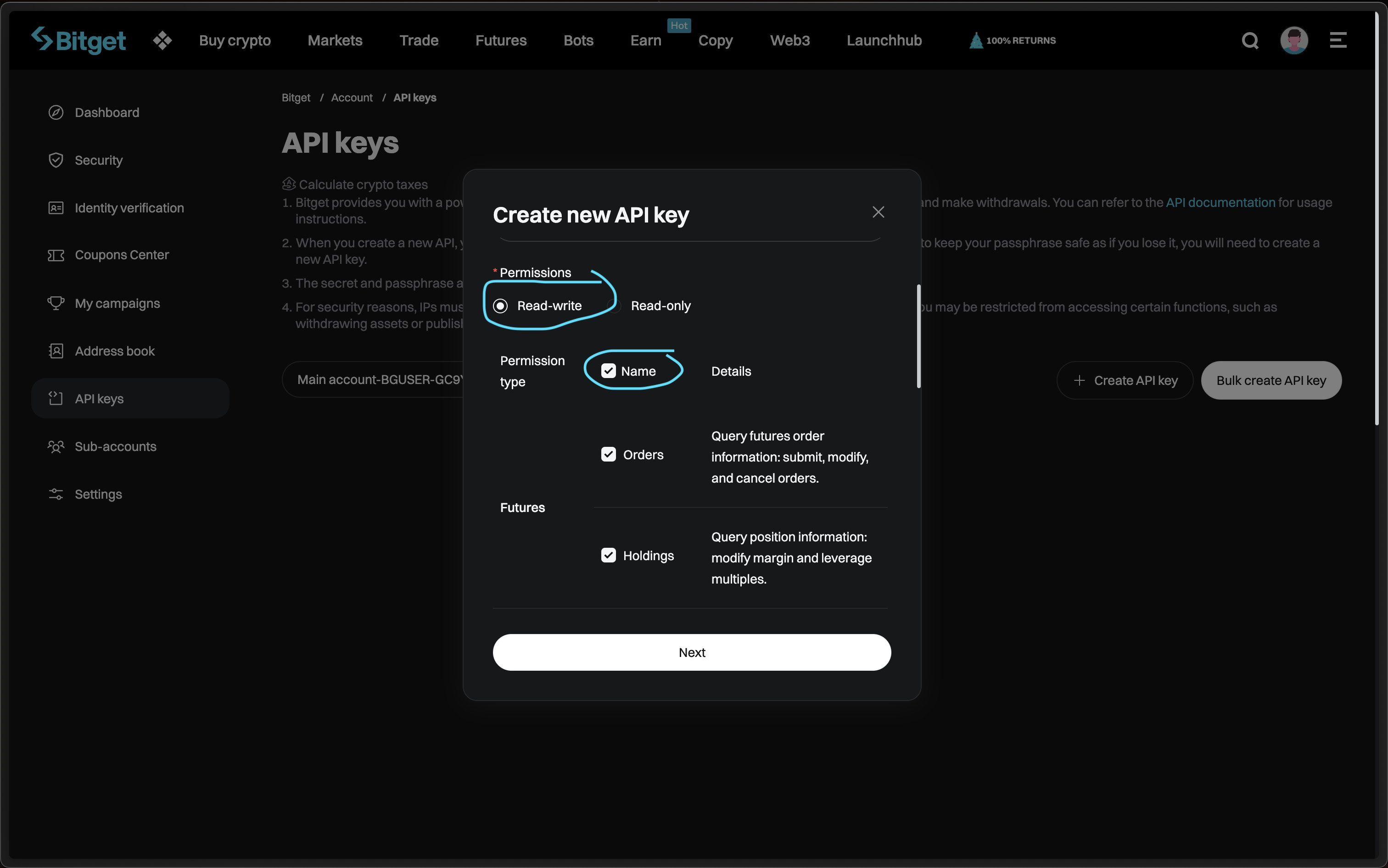Click the Address book icon in sidebar

[x=56, y=351]
